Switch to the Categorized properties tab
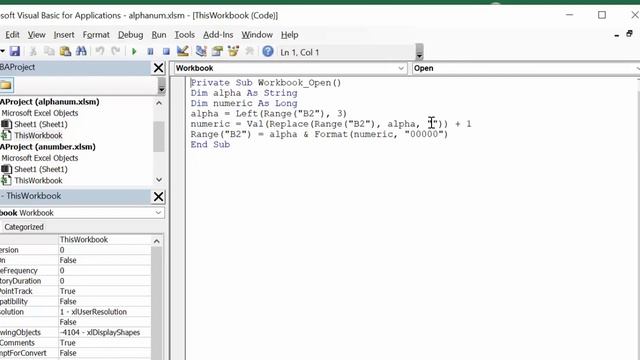This screenshot has height=360, width=640. coord(24,227)
